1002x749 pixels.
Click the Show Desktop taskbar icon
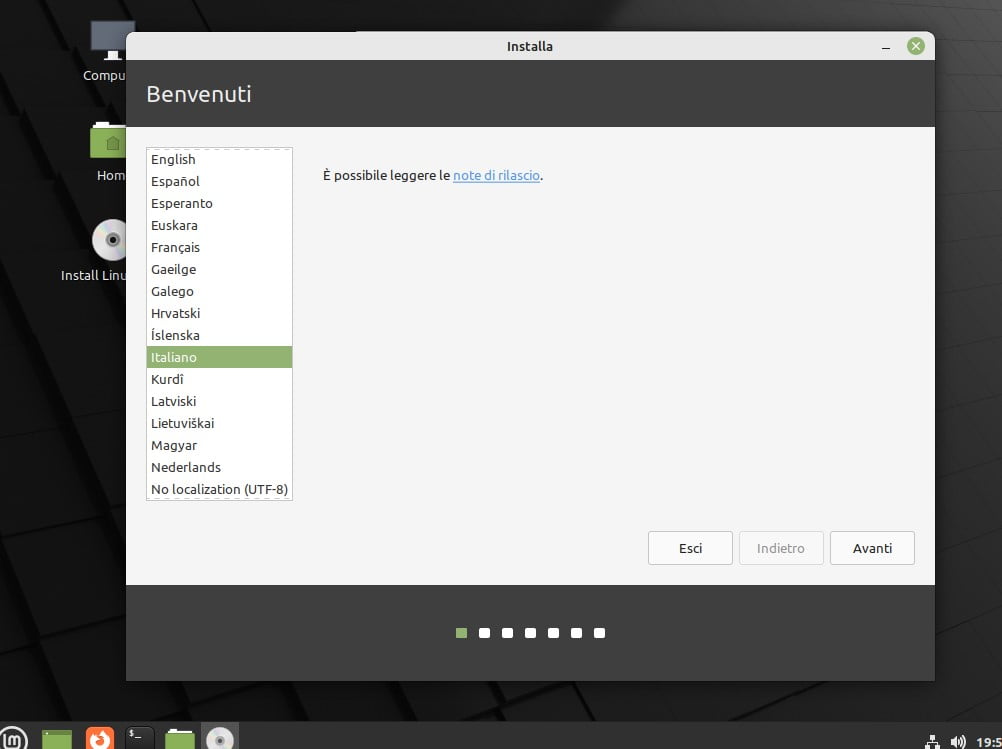pos(57,739)
